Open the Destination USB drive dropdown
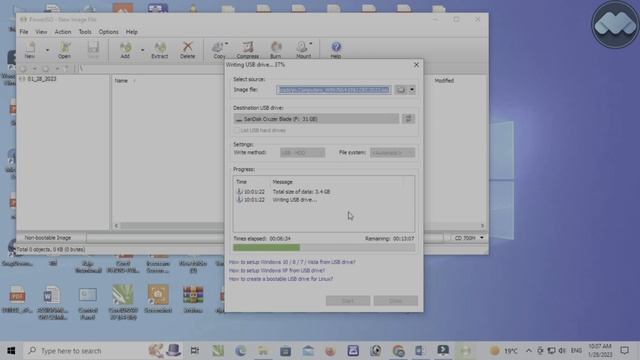640x360 pixels. pos(316,119)
